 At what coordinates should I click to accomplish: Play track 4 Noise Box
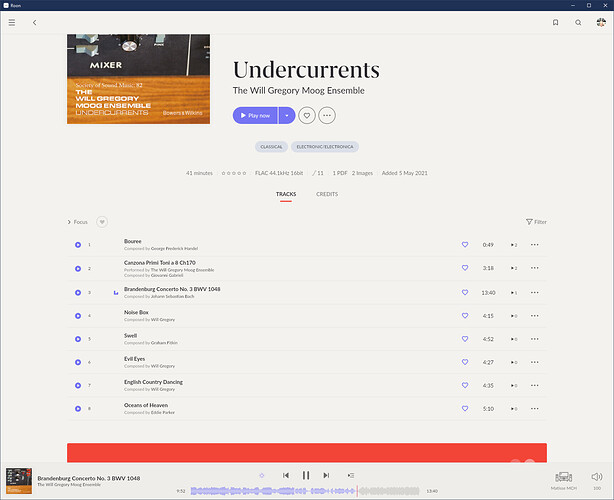[78, 316]
